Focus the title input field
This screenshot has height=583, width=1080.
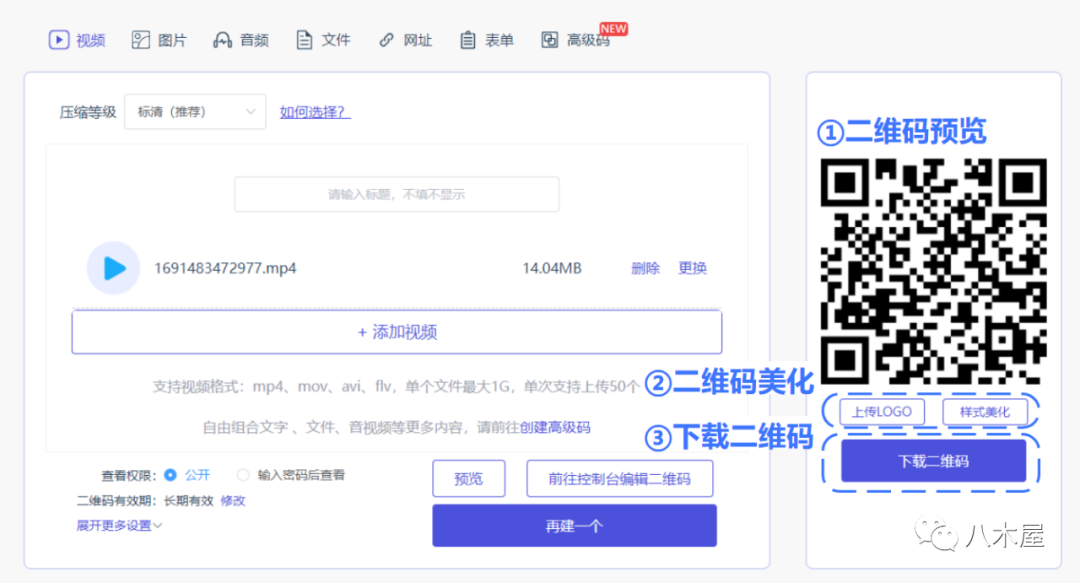tap(397, 194)
